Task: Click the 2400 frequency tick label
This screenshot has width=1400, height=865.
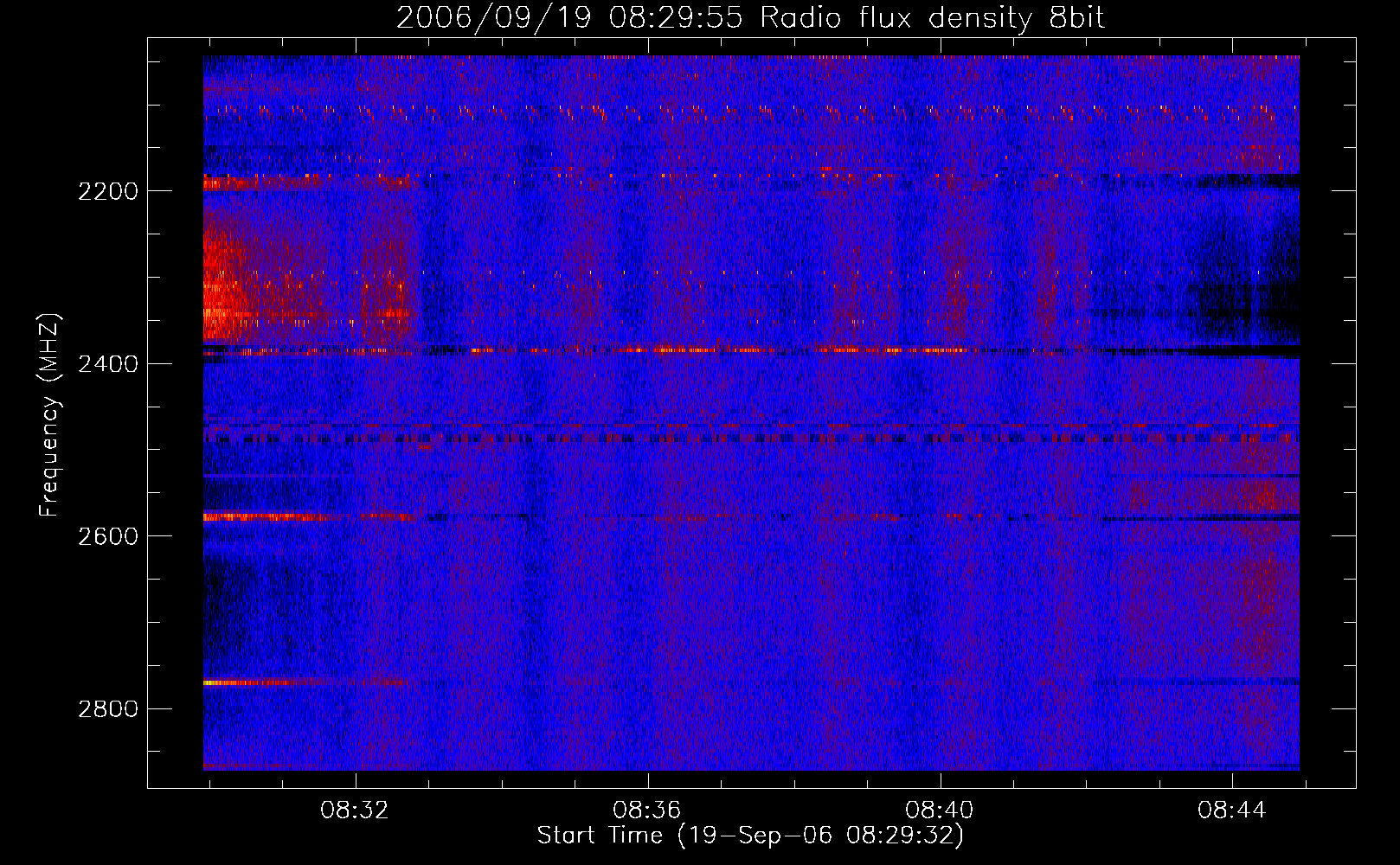Action: [107, 364]
